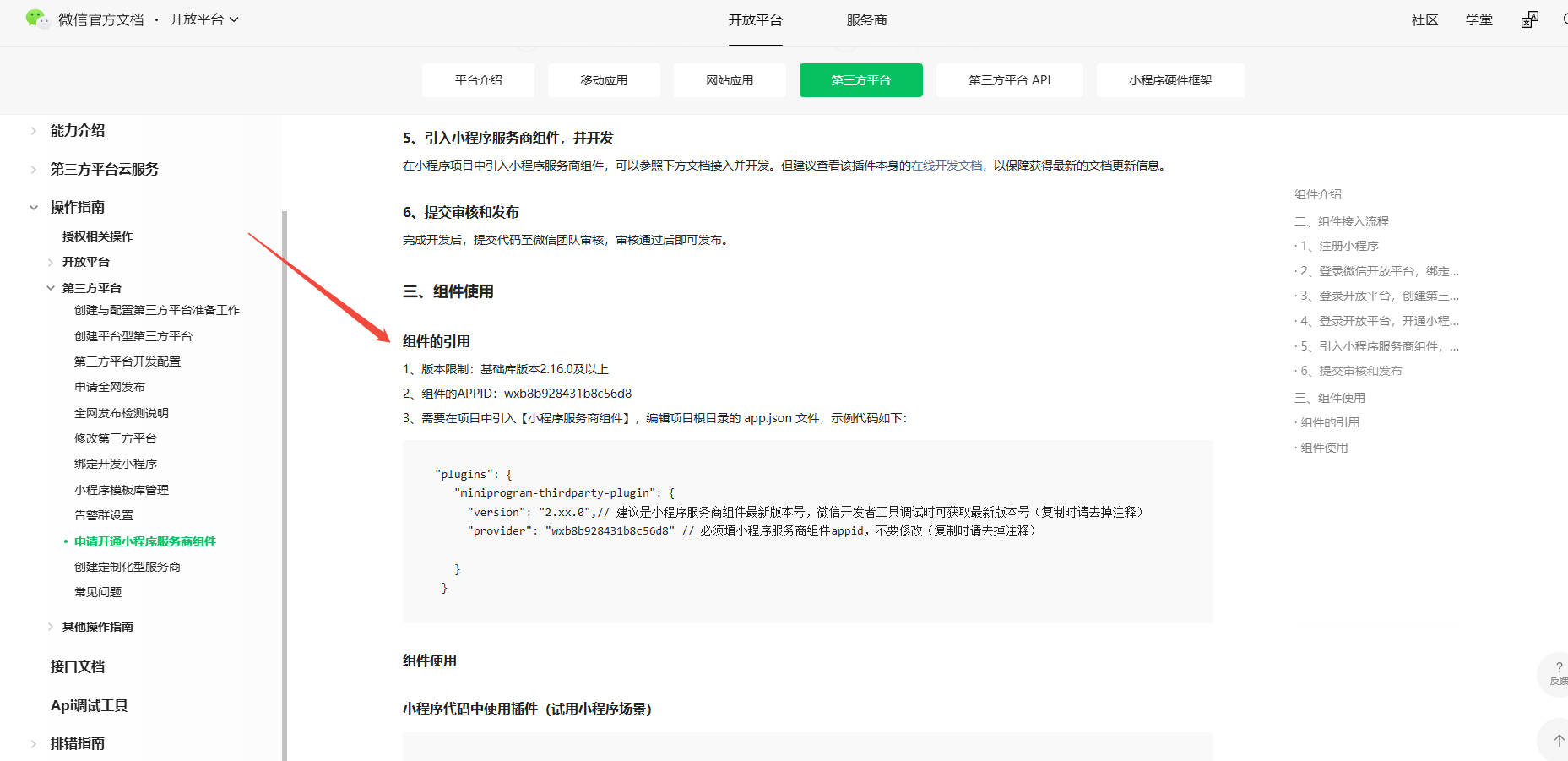
Task: Open the 开放平台 platform switcher dropdown
Action: click(203, 19)
